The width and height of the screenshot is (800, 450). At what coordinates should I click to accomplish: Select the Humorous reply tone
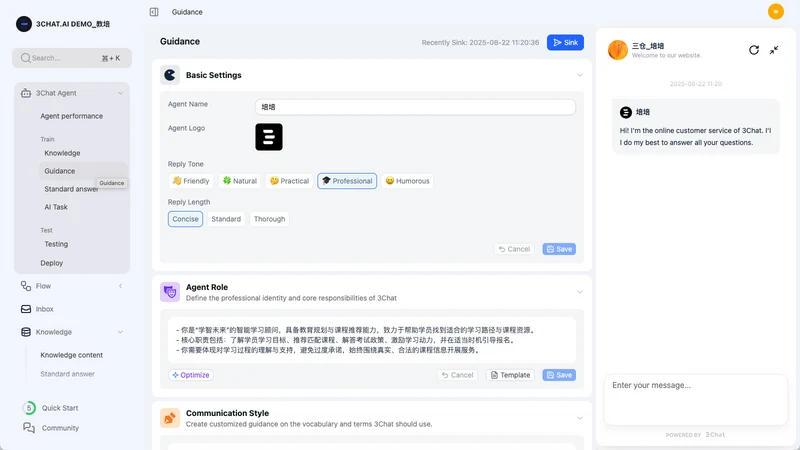(407, 181)
